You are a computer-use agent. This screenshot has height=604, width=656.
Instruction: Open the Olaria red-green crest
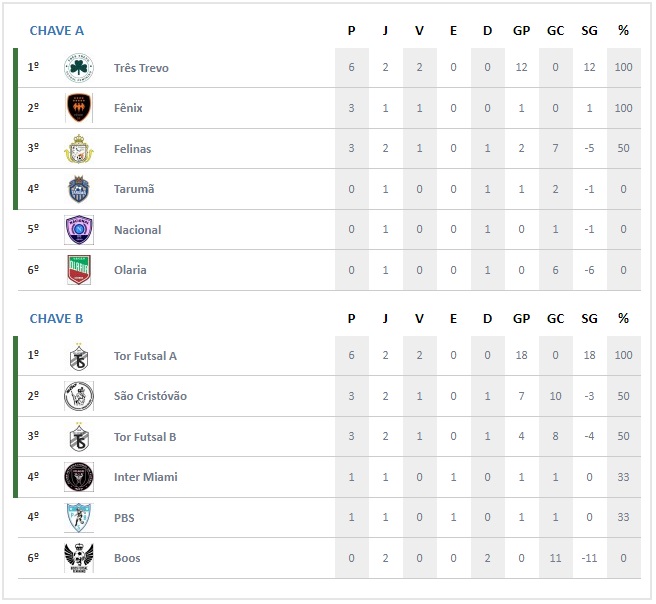(x=79, y=270)
